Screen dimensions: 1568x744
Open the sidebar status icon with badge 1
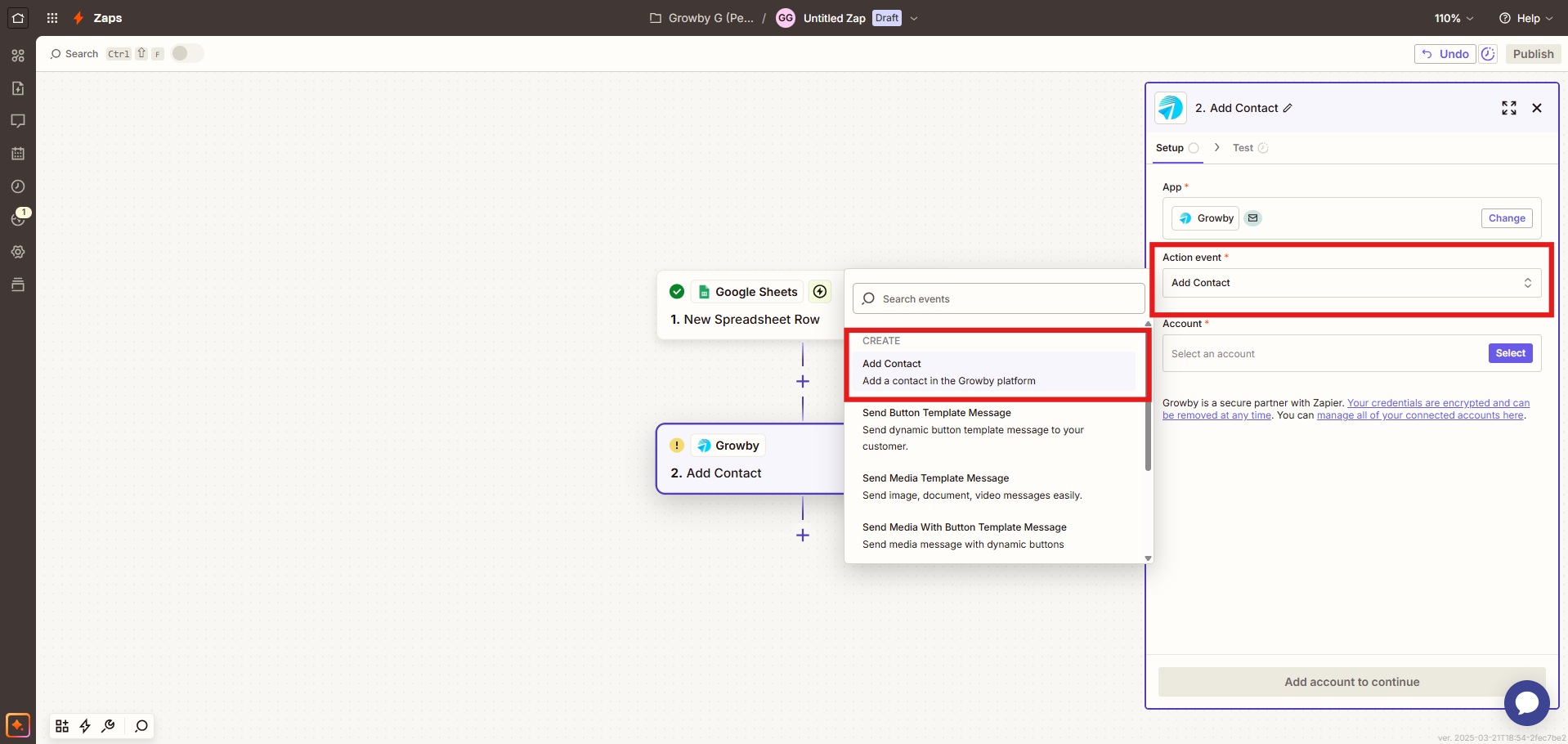point(18,218)
